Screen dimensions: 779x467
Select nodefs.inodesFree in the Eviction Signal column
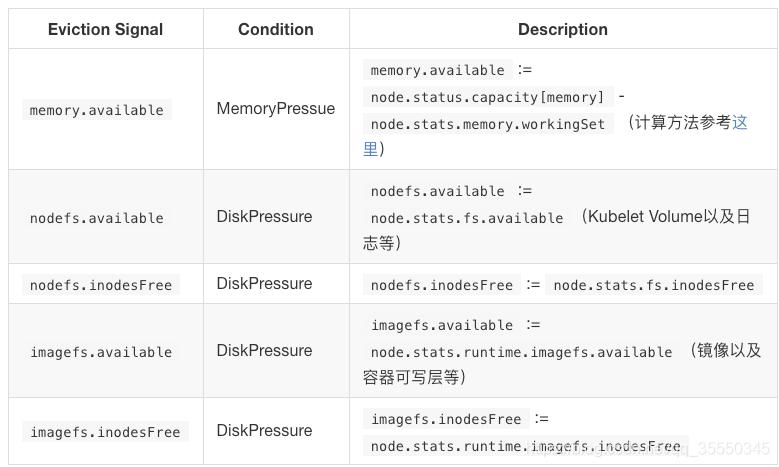(101, 285)
